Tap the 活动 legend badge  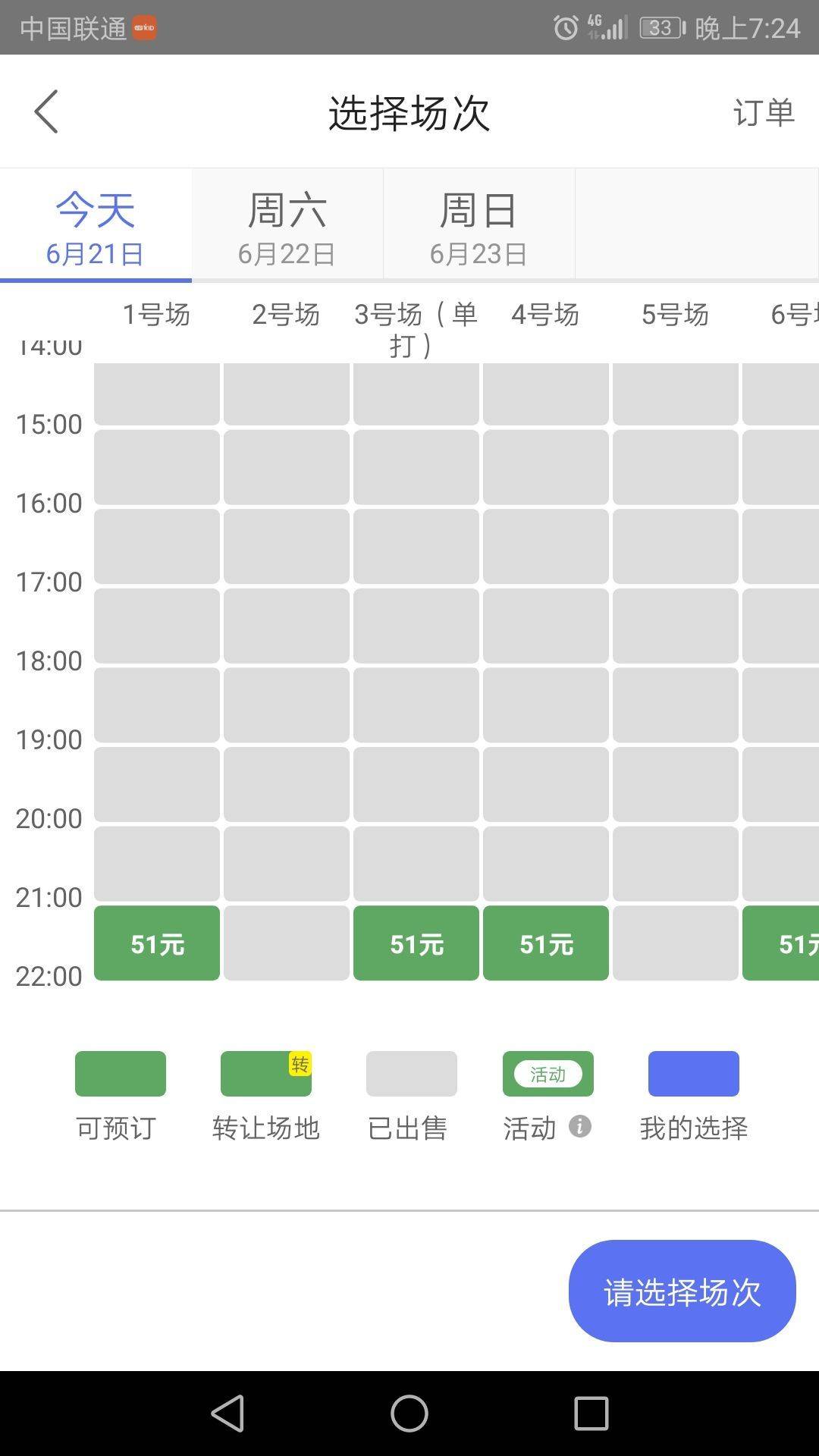point(548,1074)
